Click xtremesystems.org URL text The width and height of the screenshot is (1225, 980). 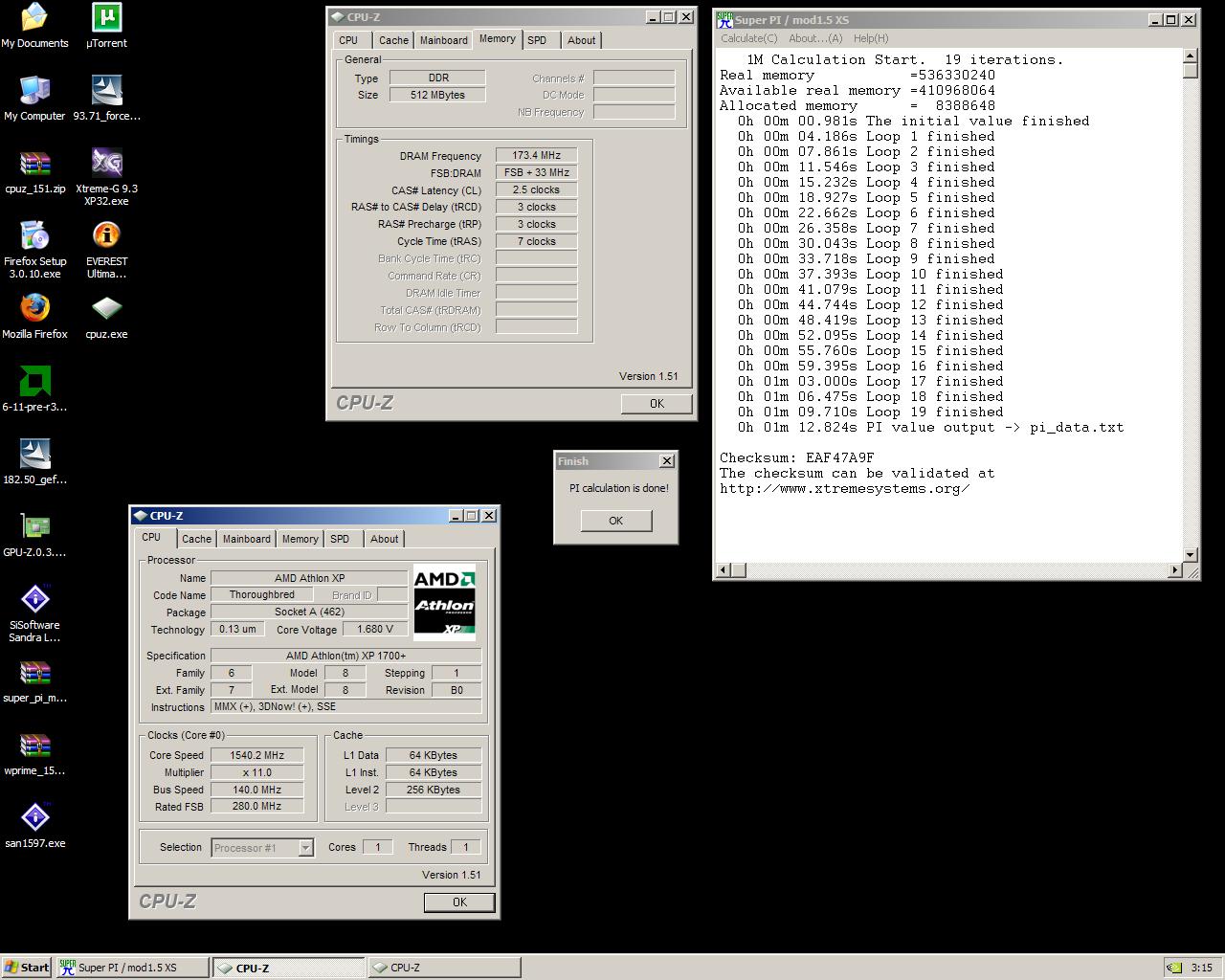[845, 488]
